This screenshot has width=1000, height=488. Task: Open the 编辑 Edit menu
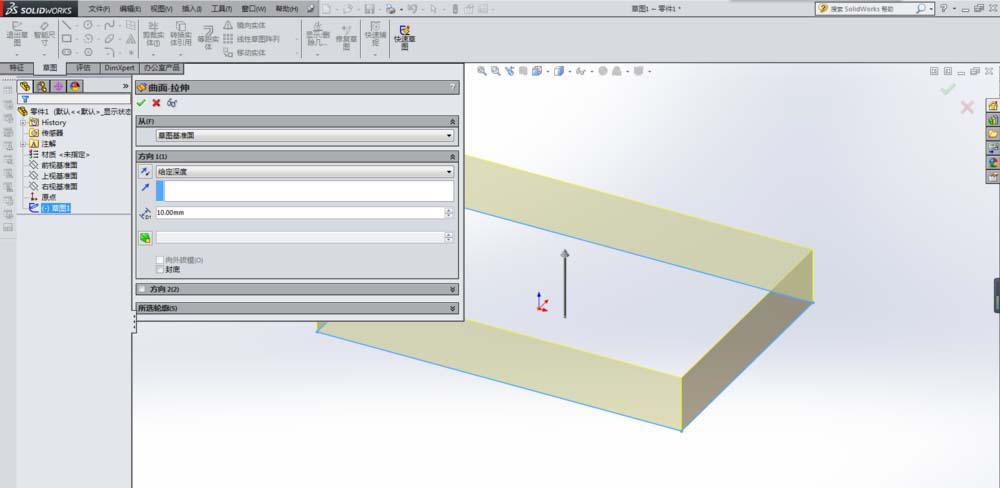(x=130, y=9)
